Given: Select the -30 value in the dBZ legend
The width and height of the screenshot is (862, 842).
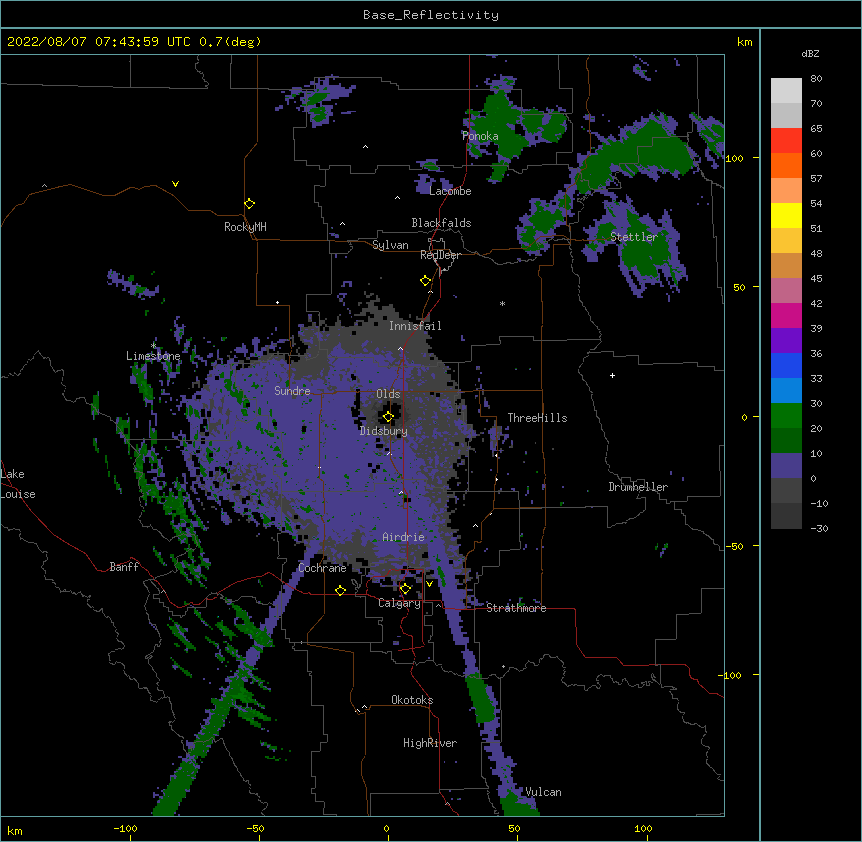Looking at the screenshot, I should pyautogui.click(x=819, y=528).
